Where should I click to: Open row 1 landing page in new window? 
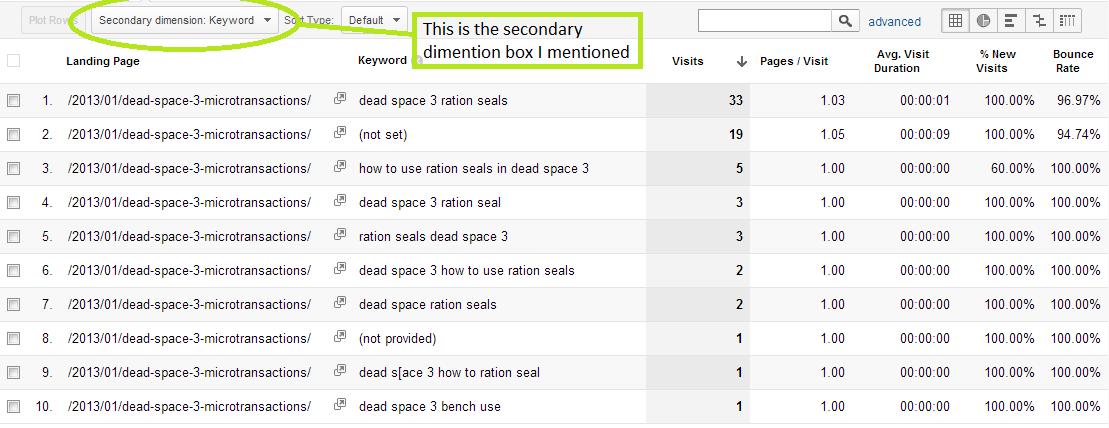[x=340, y=100]
